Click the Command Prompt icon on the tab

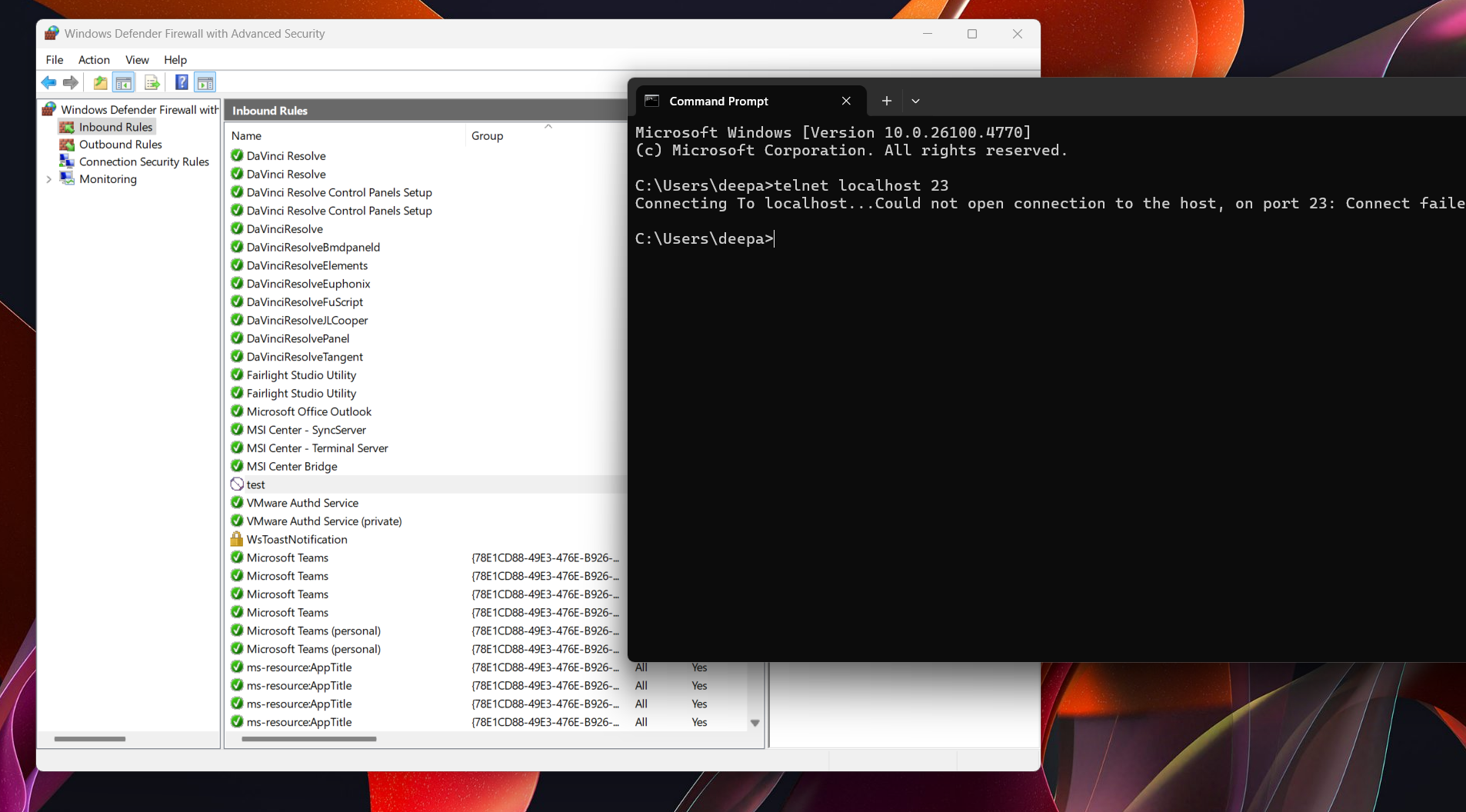click(x=652, y=101)
